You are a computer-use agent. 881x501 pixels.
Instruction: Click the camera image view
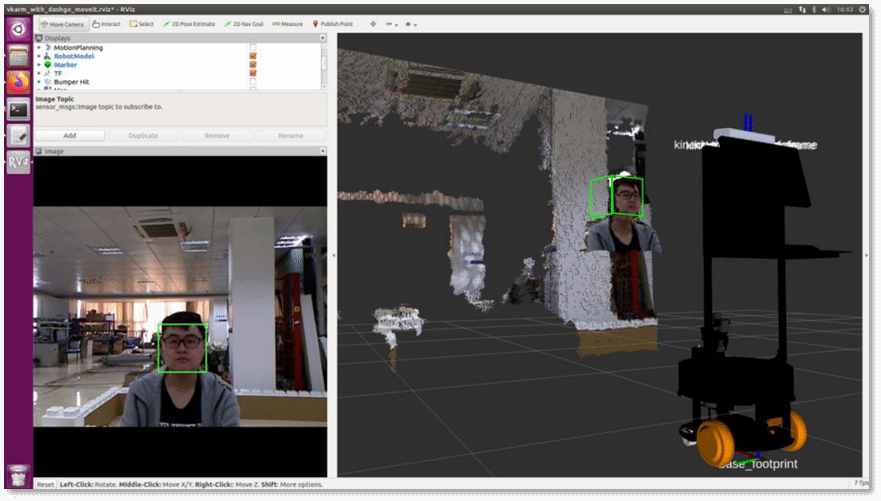pyautogui.click(x=180, y=316)
